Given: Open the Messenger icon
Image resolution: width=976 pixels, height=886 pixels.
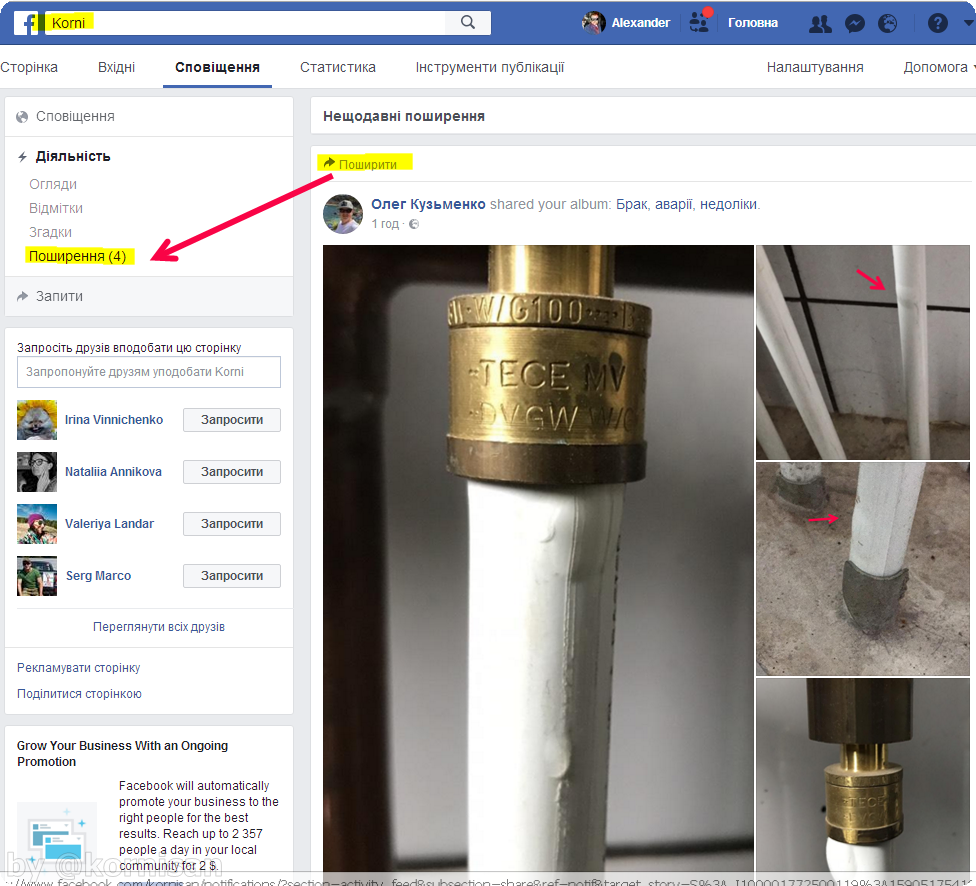Looking at the screenshot, I should tap(855, 24).
